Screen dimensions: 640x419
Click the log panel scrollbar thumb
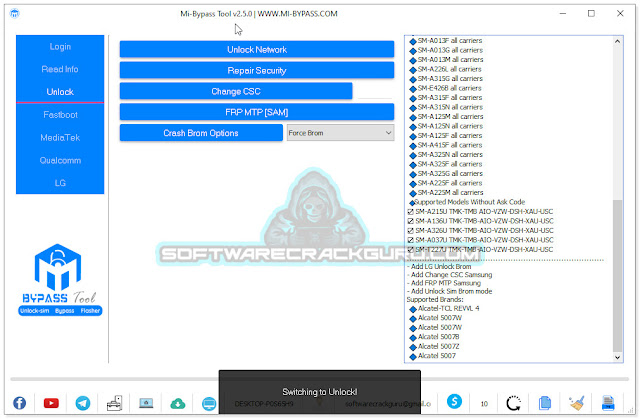pos(618,276)
